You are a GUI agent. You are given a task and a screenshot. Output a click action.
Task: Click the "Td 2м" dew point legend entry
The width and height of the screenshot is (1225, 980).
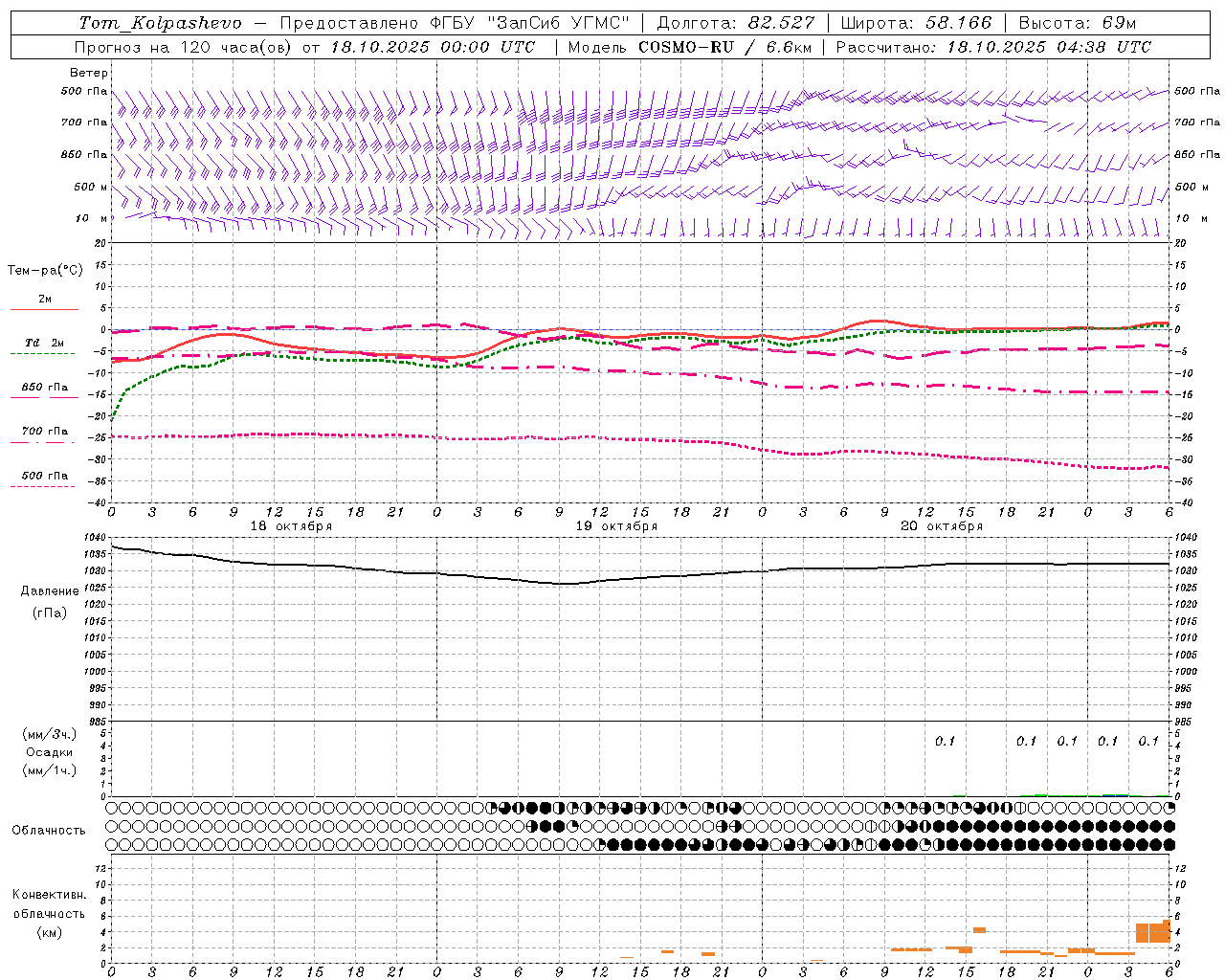45,343
